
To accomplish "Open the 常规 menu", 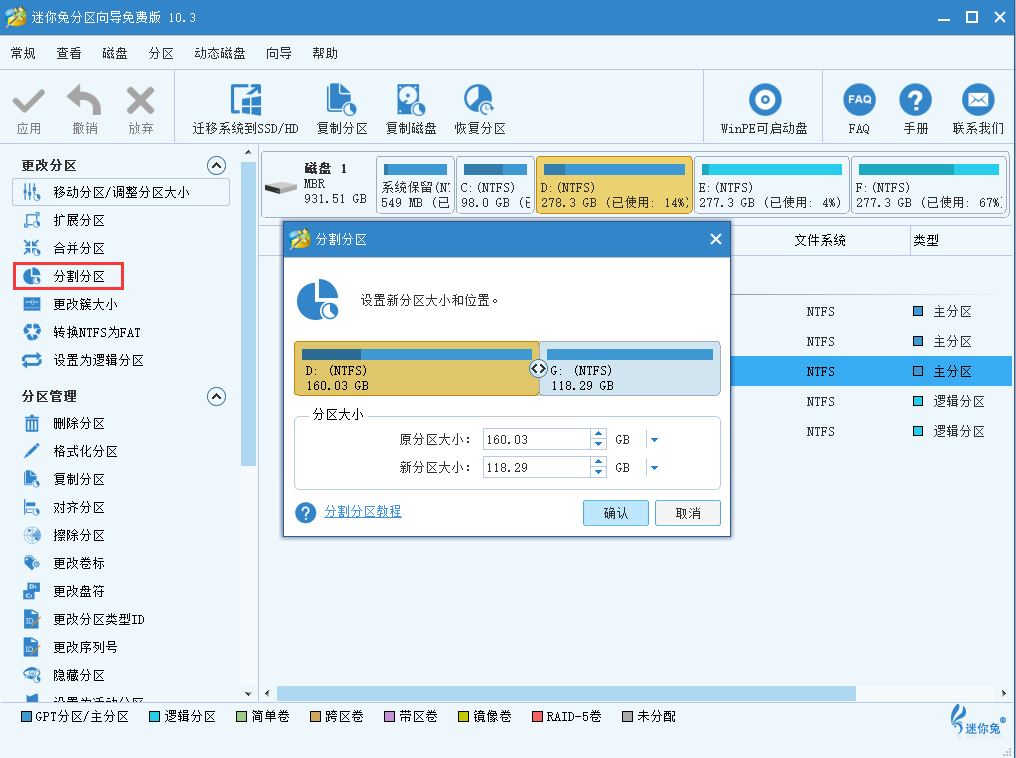I will (x=23, y=53).
